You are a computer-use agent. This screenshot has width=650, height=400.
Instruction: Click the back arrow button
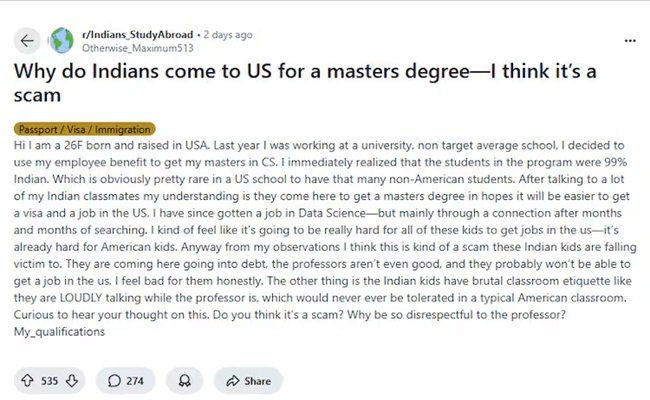pyautogui.click(x=26, y=40)
